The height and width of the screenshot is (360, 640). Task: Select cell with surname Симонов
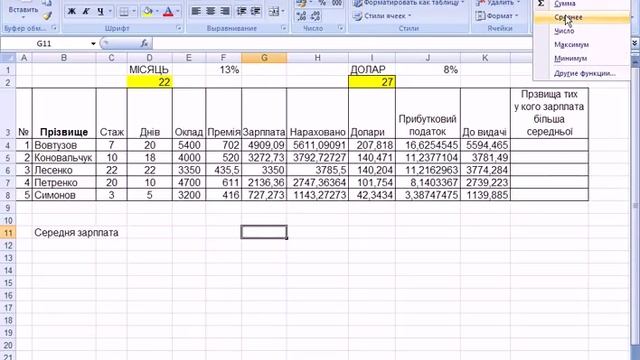tap(64, 195)
